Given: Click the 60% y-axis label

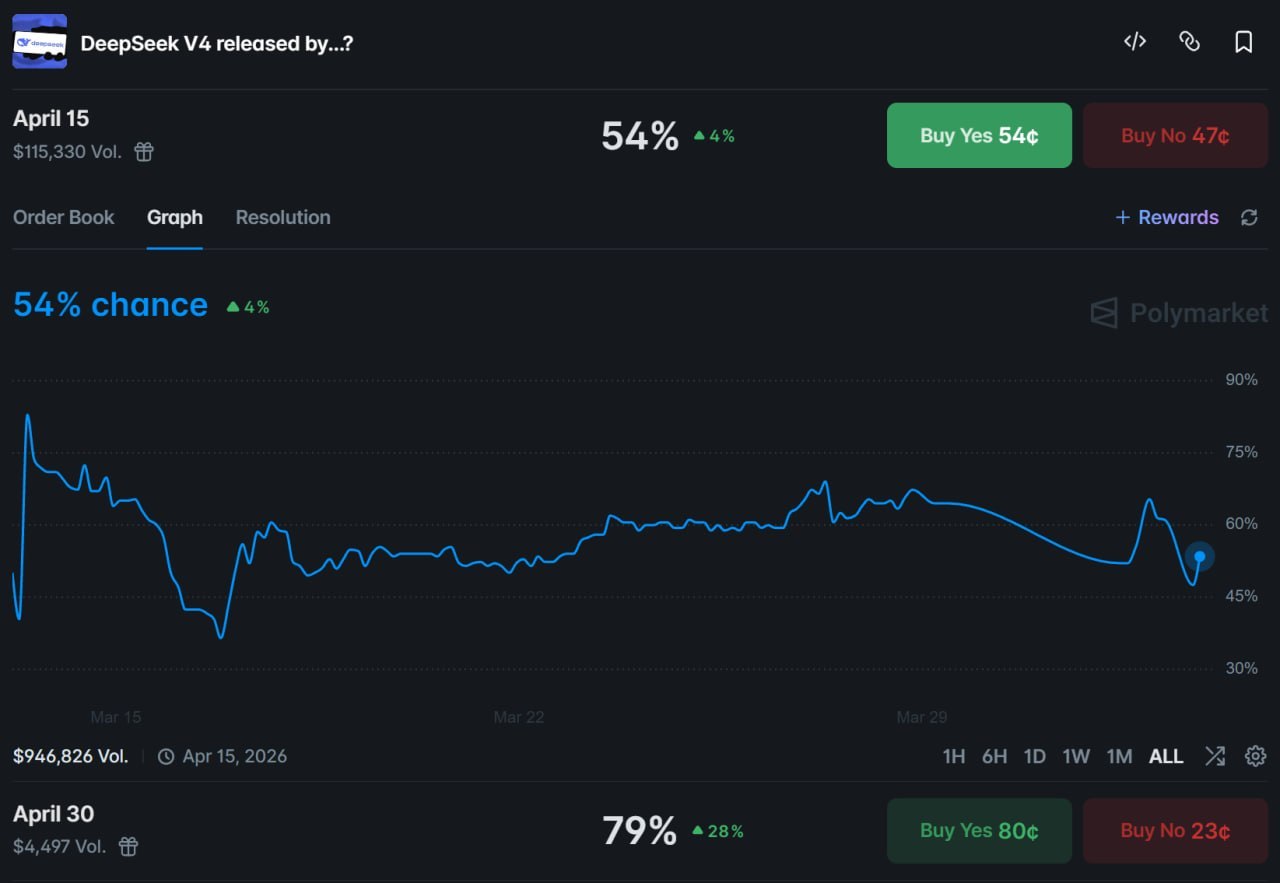Looking at the screenshot, I should click(1242, 524).
